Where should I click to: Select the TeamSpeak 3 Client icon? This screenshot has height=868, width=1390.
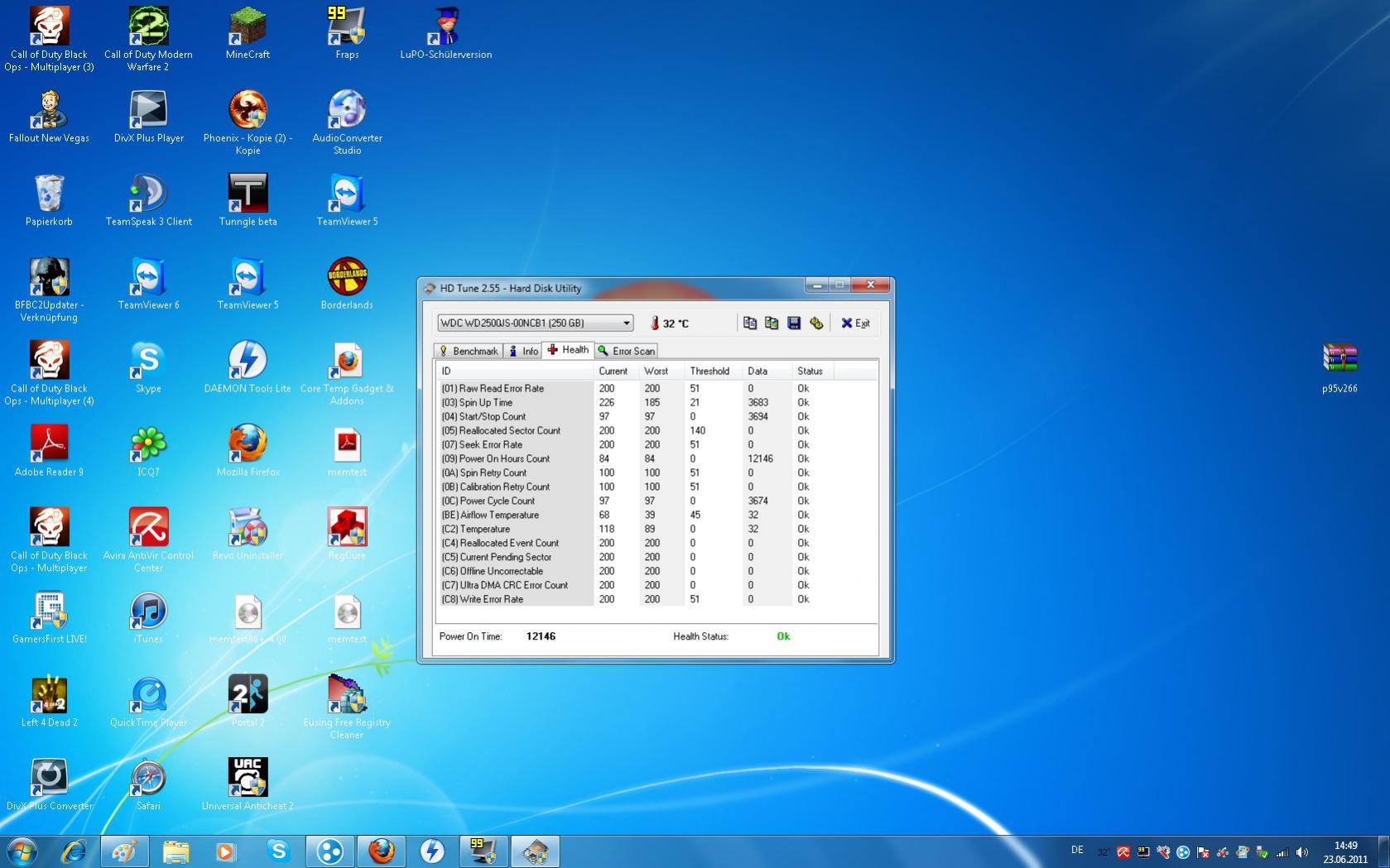tap(148, 200)
